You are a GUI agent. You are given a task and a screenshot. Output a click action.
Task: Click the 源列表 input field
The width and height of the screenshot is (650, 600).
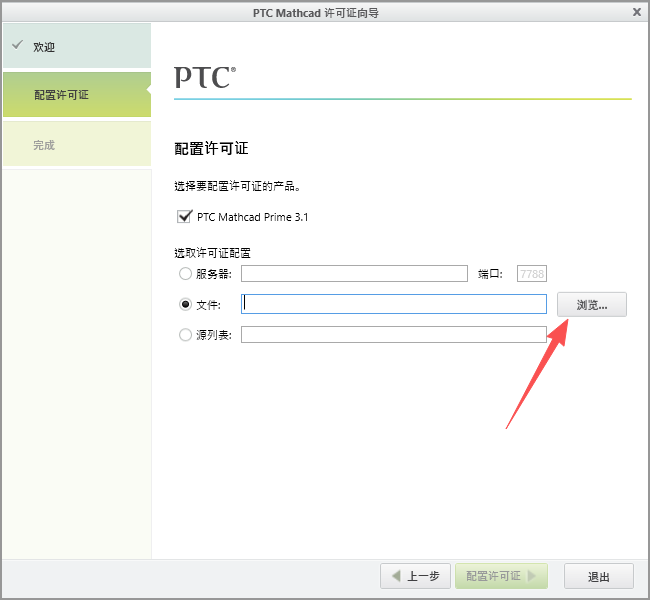click(x=393, y=335)
